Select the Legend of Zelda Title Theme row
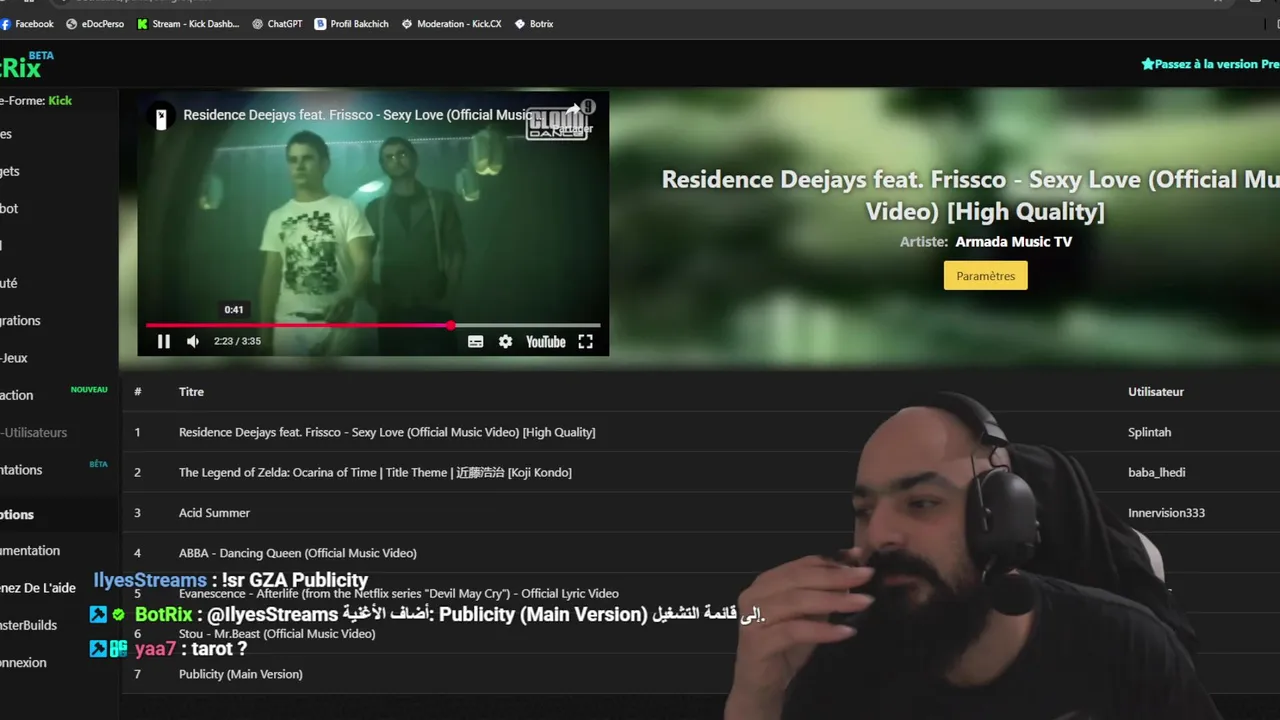This screenshot has height=720, width=1280. click(x=700, y=472)
